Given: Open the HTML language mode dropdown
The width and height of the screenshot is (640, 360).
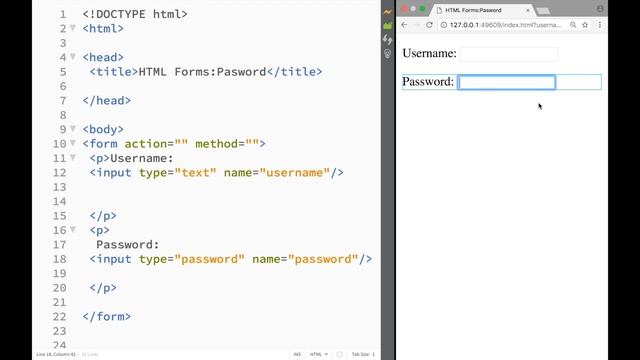Looking at the screenshot, I should pyautogui.click(x=319, y=354).
